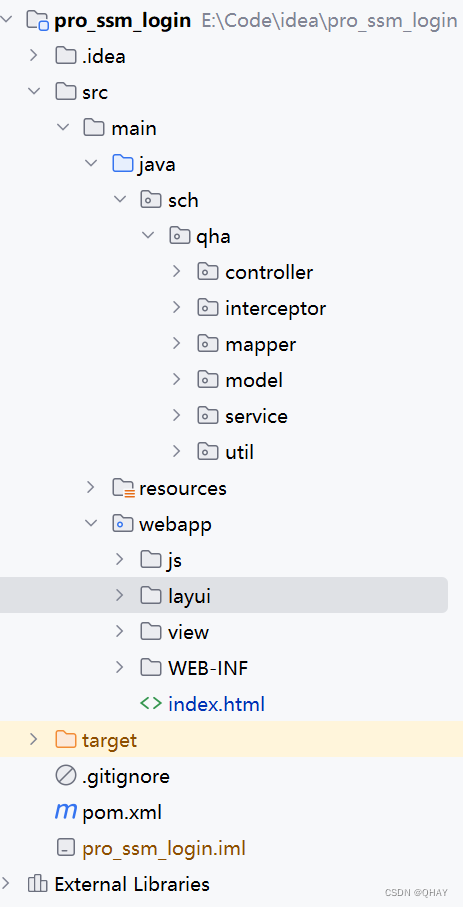The height and width of the screenshot is (907, 463).
Task: Click the External Libraries icon
Action: click(37, 884)
